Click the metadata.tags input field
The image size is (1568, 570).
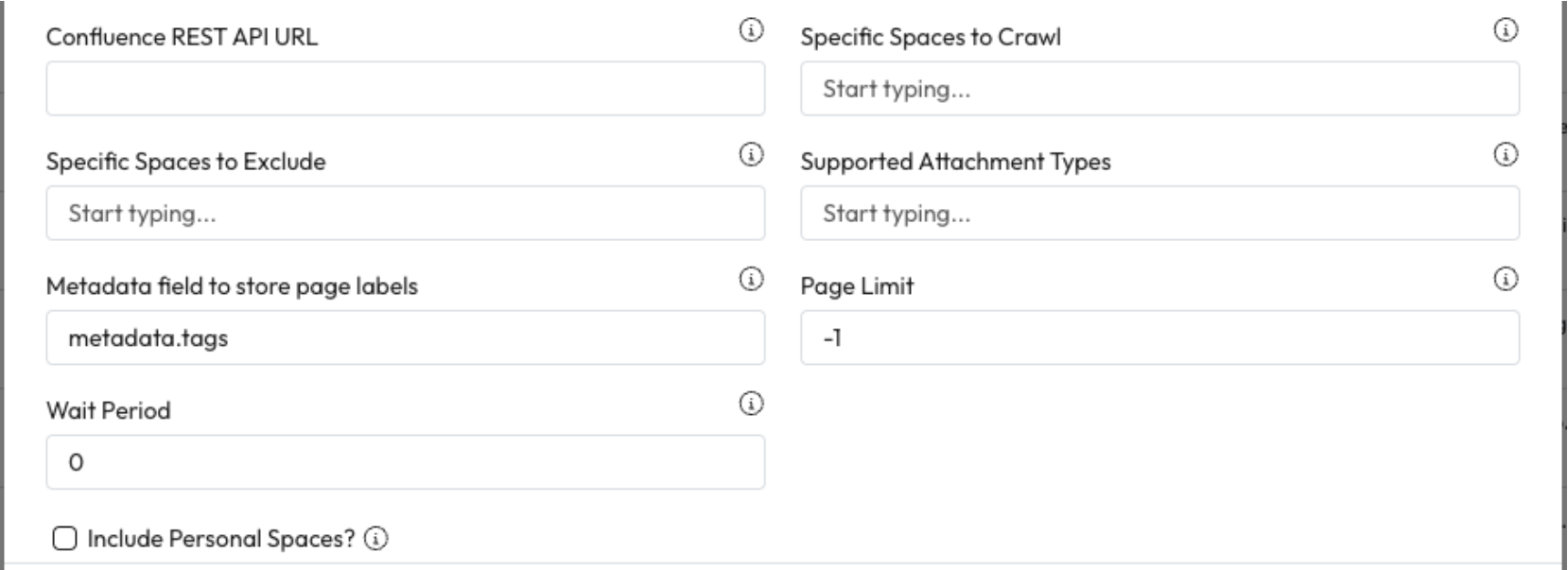coord(405,338)
